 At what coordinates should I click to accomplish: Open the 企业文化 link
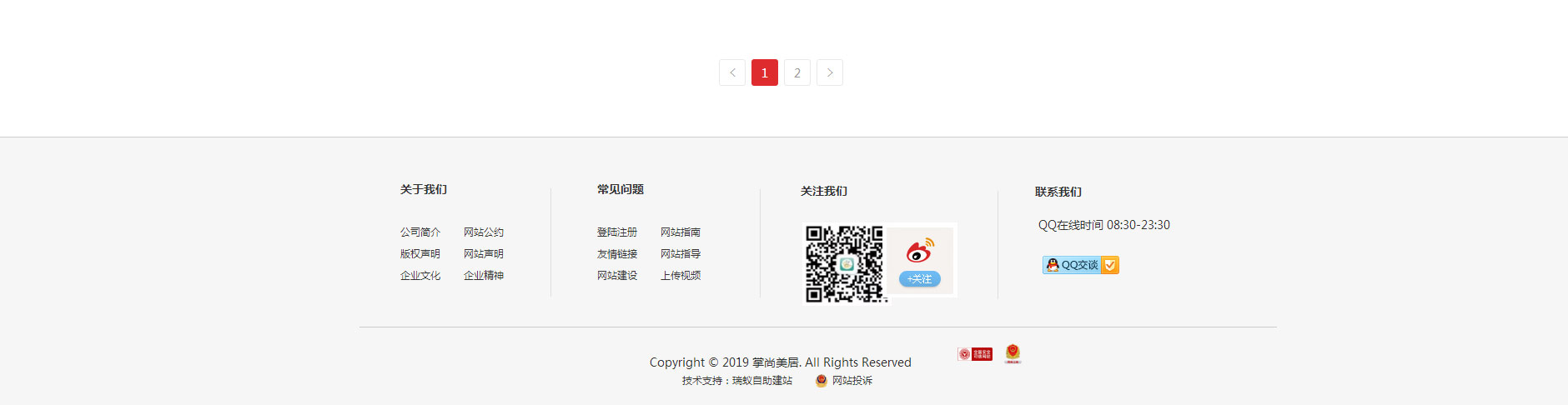(x=420, y=276)
